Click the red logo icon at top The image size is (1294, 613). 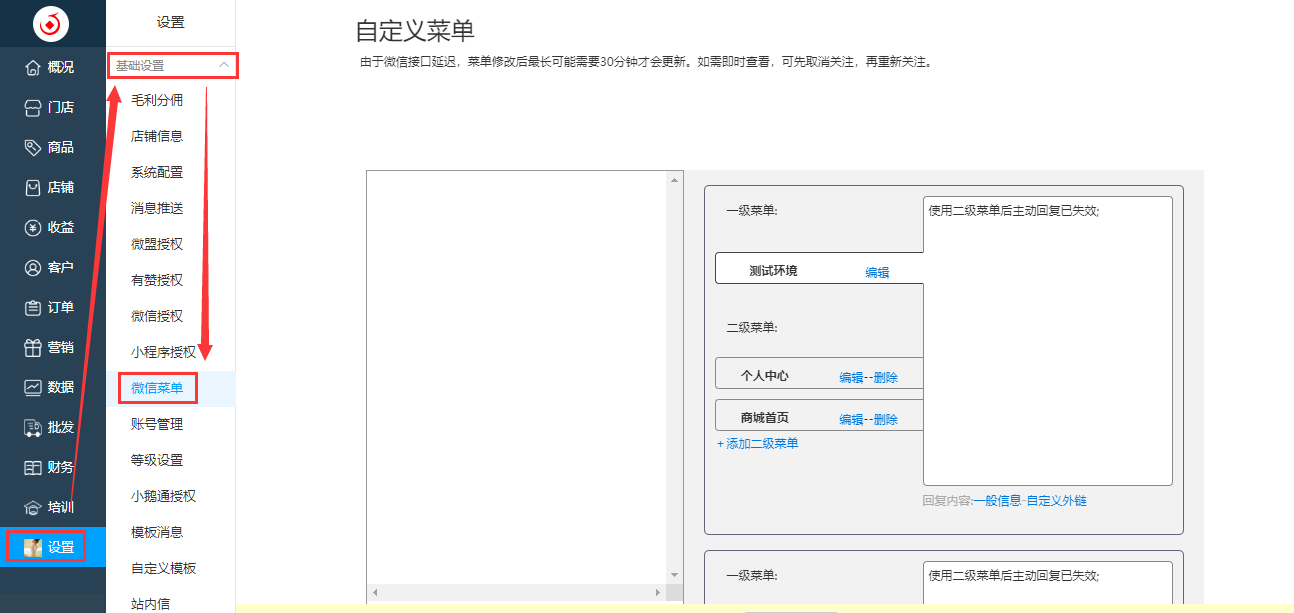pyautogui.click(x=51, y=24)
